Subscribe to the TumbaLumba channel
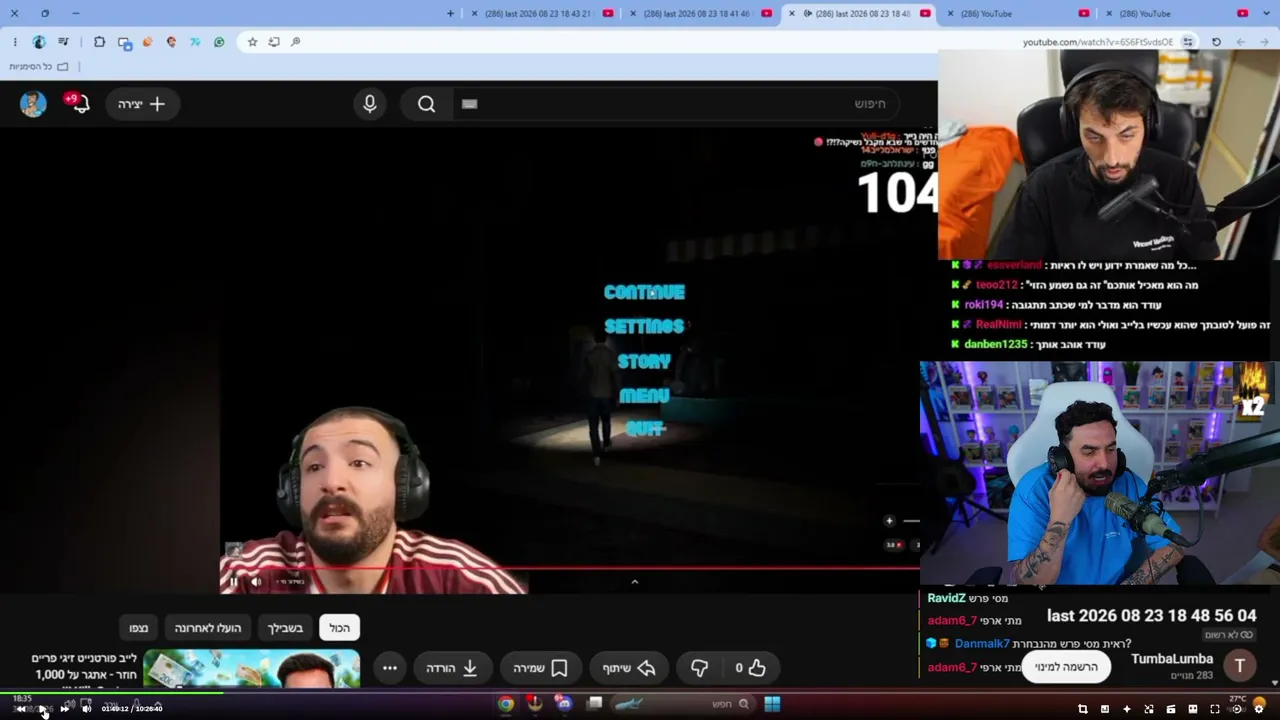 [1066, 667]
